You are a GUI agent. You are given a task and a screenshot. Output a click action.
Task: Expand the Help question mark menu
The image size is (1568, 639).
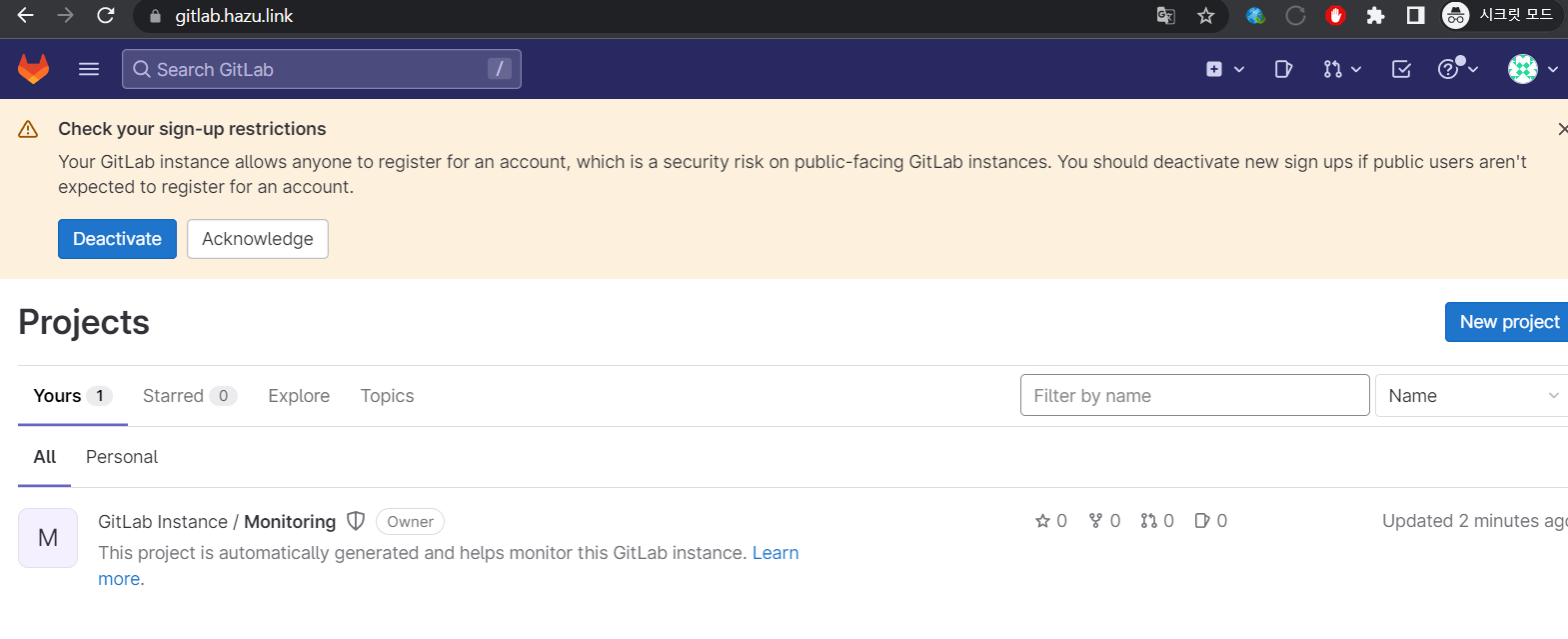pos(1458,69)
